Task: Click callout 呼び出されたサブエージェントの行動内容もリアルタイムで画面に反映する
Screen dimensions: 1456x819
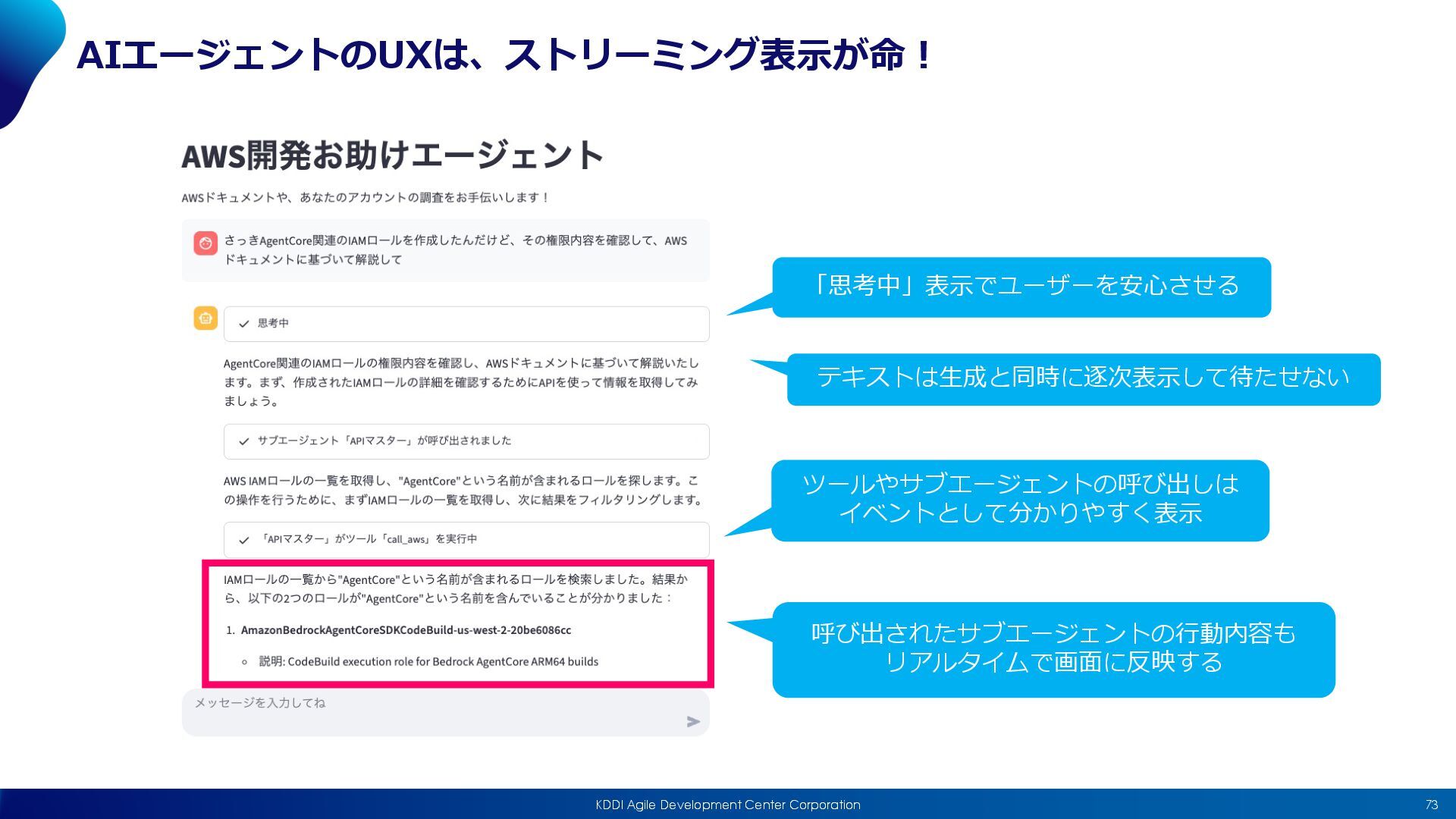Action: tap(1054, 649)
